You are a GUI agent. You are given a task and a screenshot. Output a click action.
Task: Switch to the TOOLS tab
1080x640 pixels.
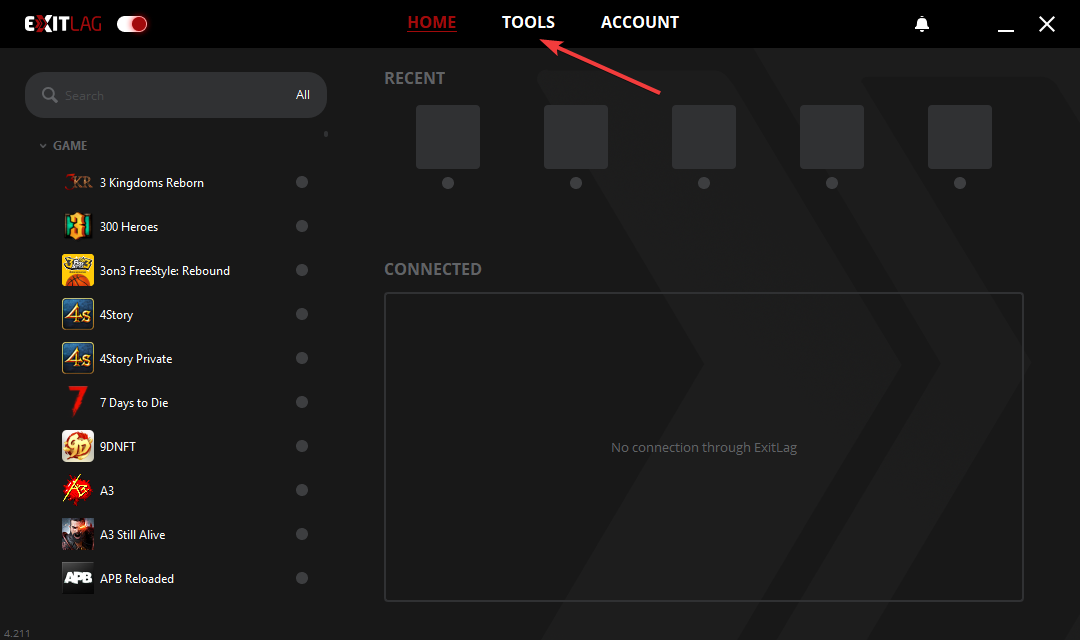coord(528,22)
